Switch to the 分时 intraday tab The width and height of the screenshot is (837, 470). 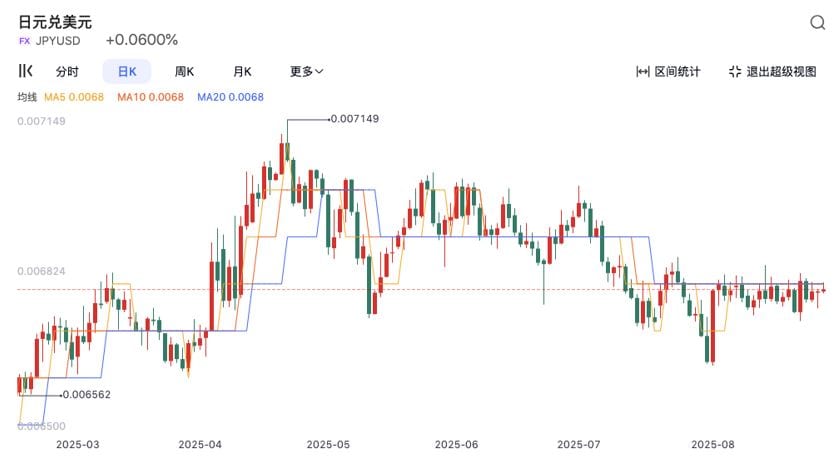[x=67, y=72]
